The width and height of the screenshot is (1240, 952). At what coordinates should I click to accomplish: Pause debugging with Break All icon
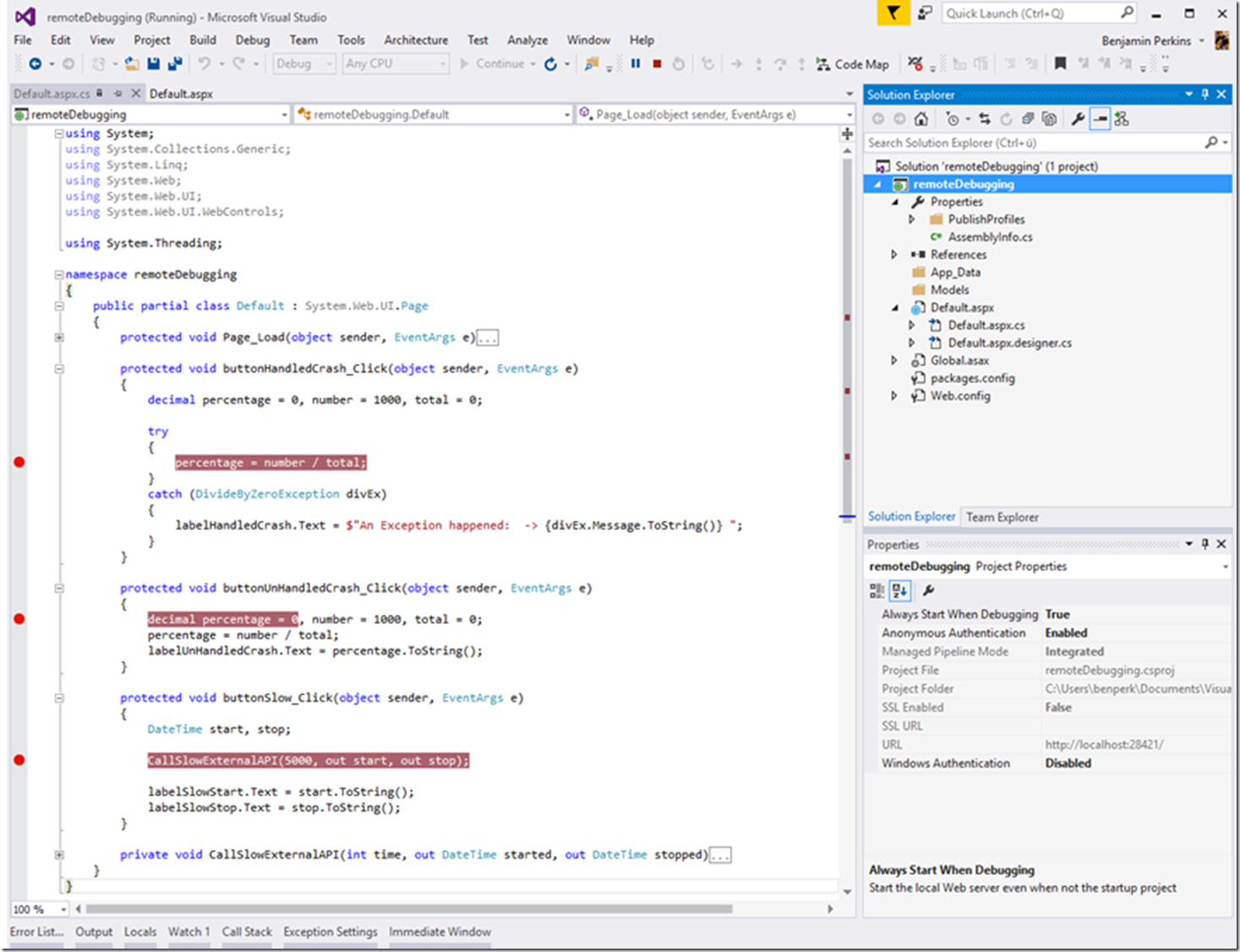pos(635,63)
